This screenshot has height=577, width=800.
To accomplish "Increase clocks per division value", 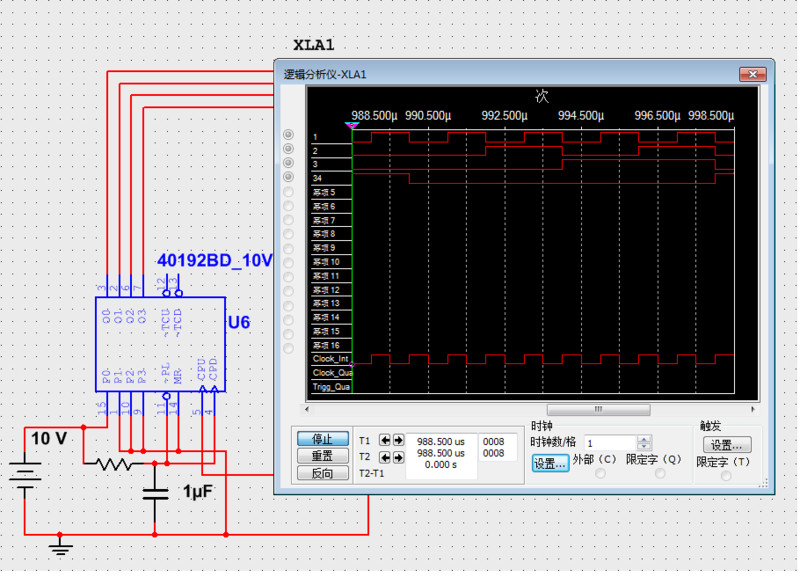I will pyautogui.click(x=644, y=438).
